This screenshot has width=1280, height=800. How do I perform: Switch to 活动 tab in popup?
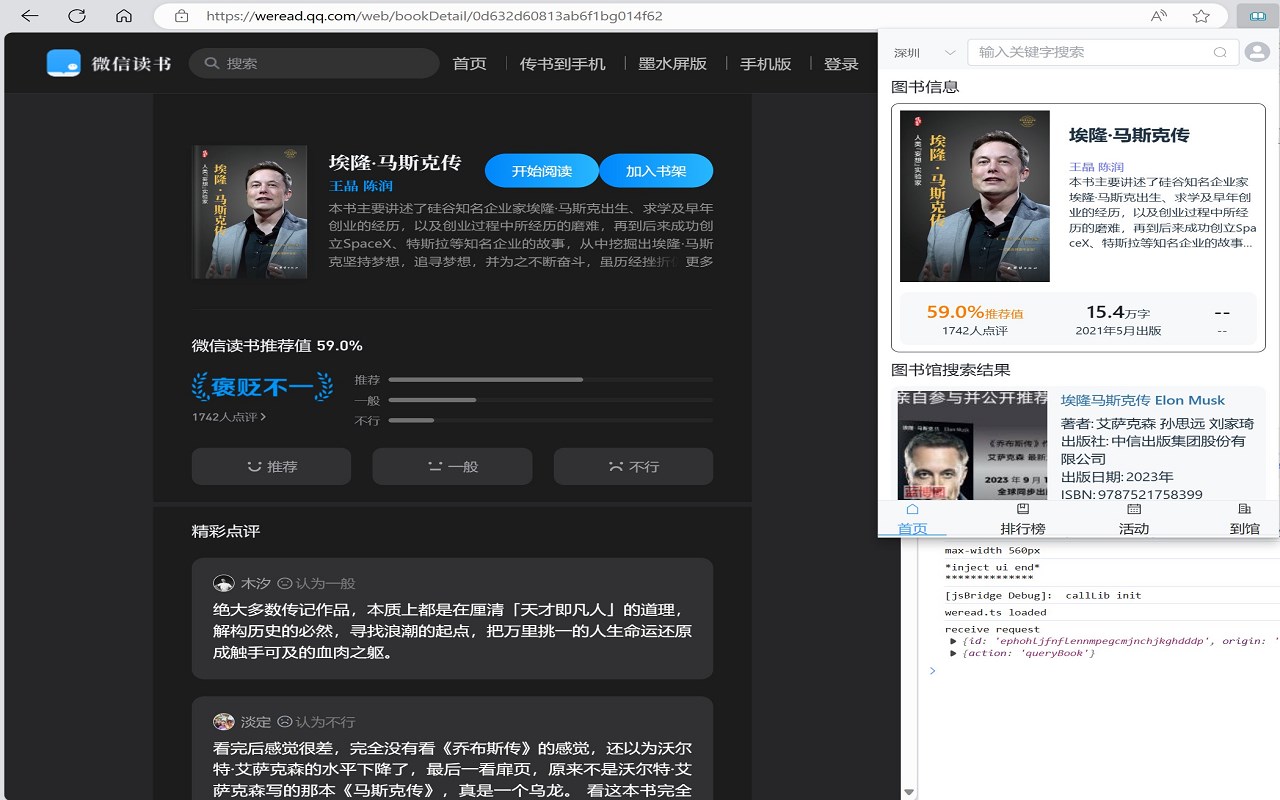pyautogui.click(x=1134, y=519)
